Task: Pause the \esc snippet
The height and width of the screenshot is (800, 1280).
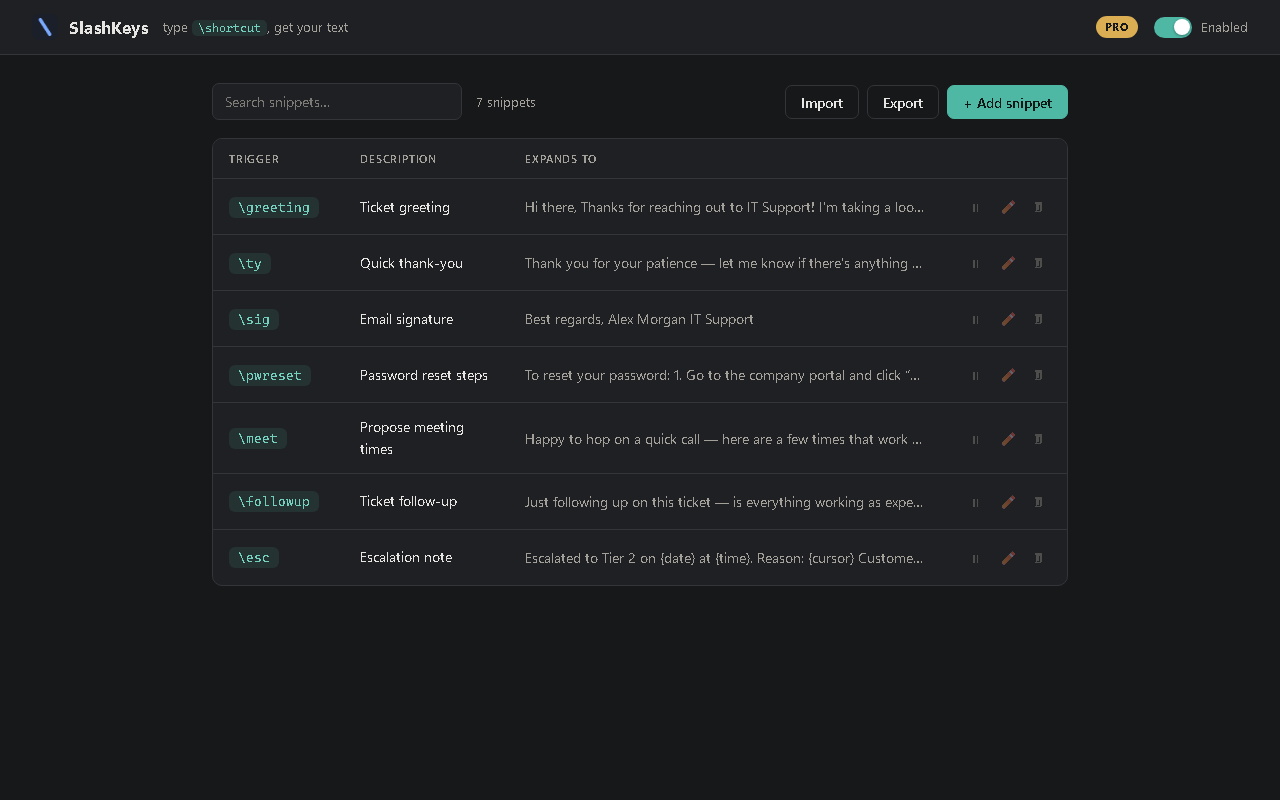Action: click(975, 558)
